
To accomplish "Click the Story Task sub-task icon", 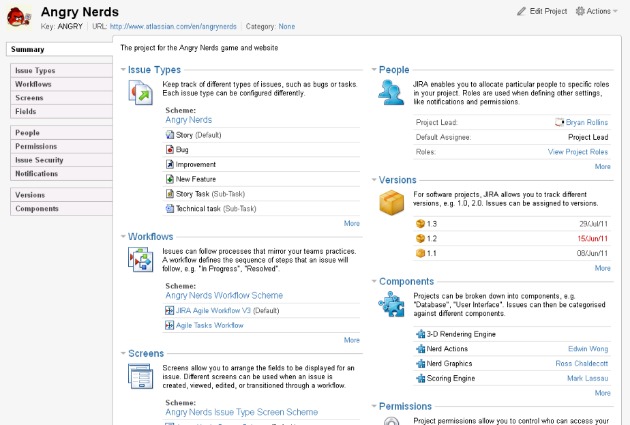I will pyautogui.click(x=170, y=194).
